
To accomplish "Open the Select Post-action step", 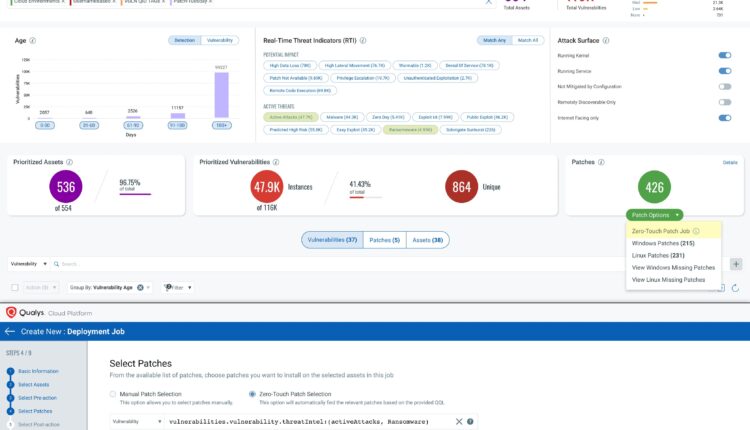I will (x=39, y=424).
